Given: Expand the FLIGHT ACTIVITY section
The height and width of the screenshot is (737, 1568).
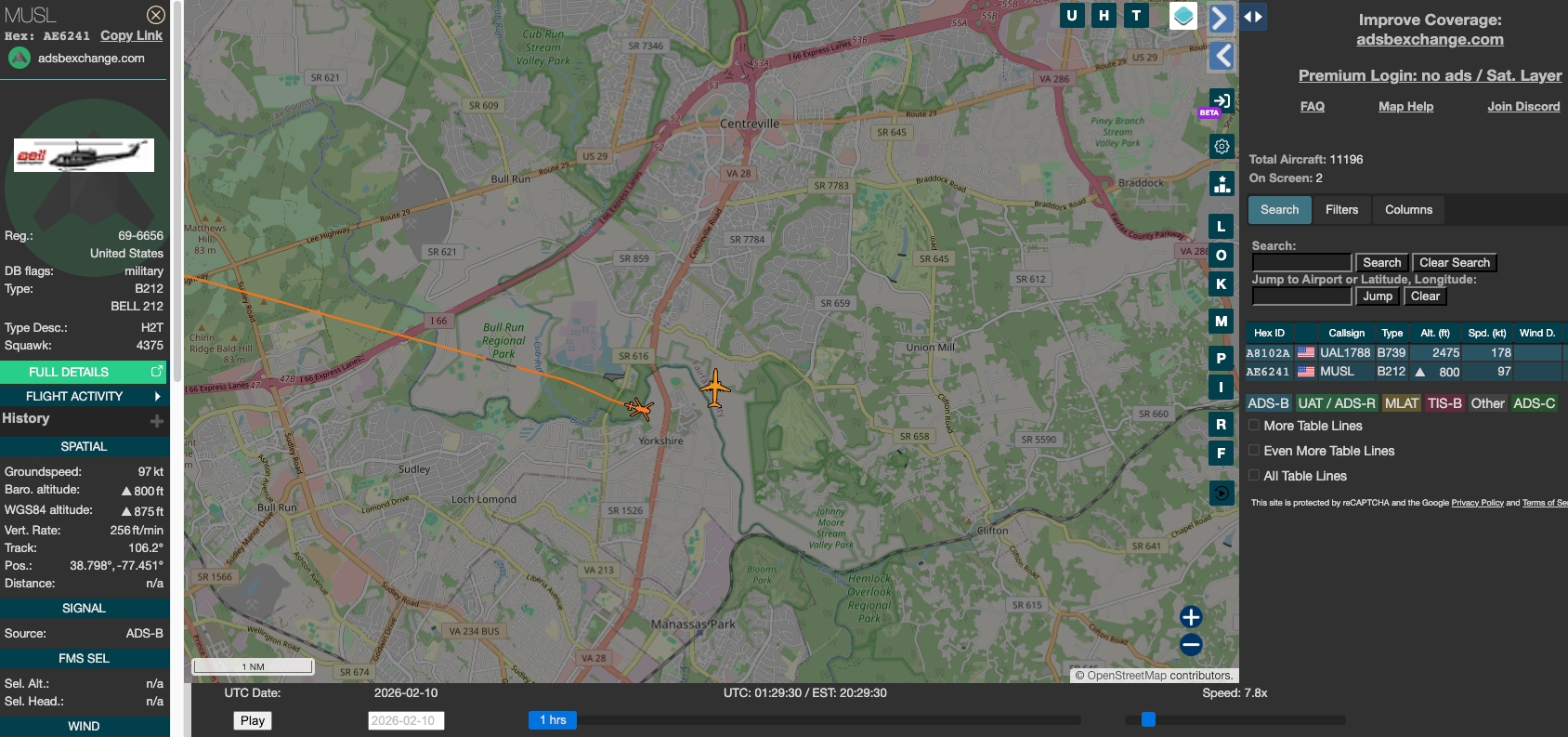Looking at the screenshot, I should pos(84,396).
